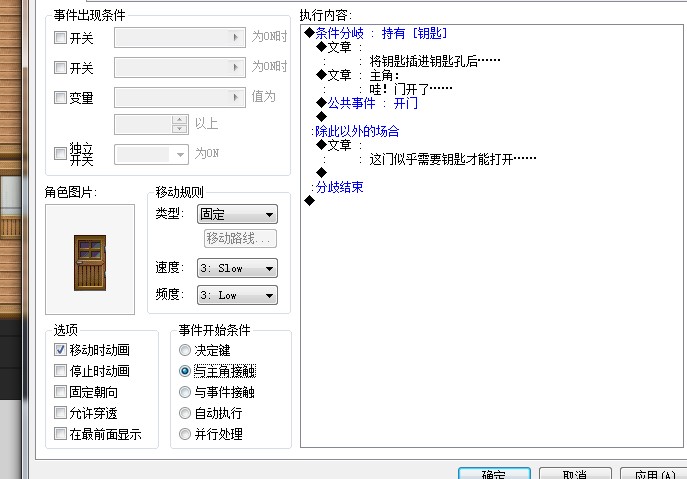The image size is (687, 479).
Task: Click the 应用(A) apply button
Action: (x=654, y=473)
